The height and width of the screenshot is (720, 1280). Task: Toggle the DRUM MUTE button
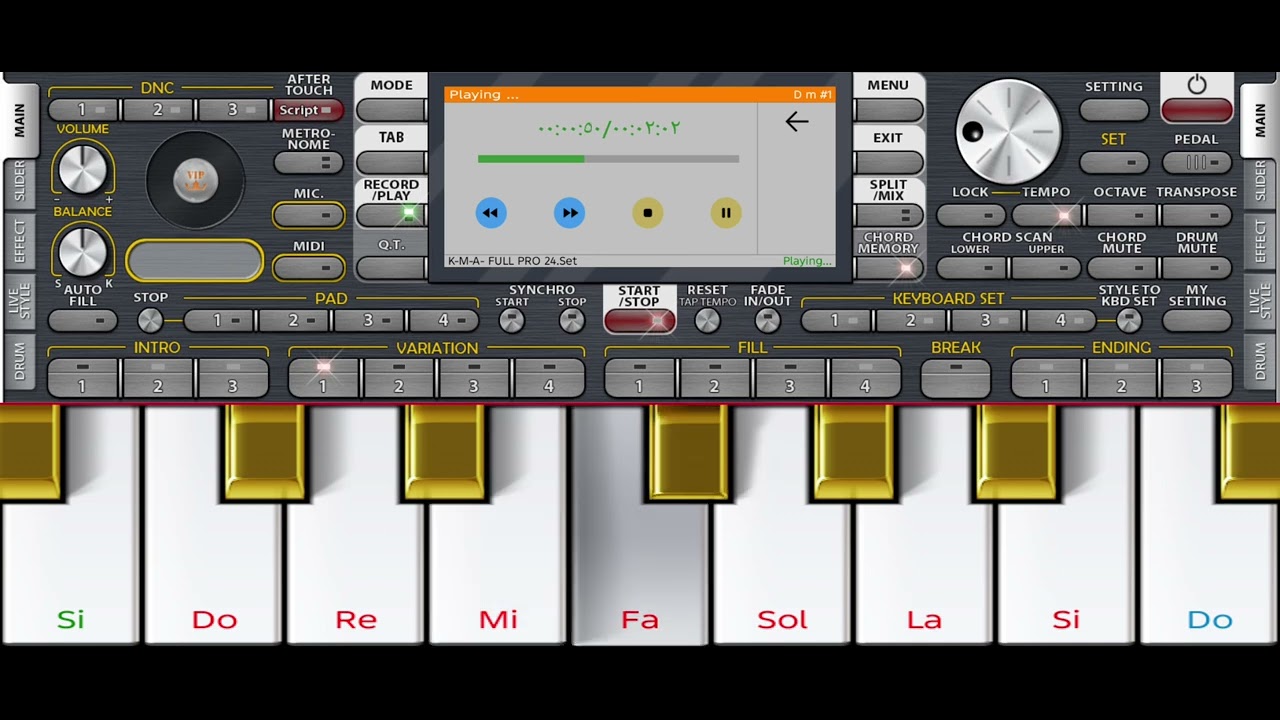pos(1197,267)
